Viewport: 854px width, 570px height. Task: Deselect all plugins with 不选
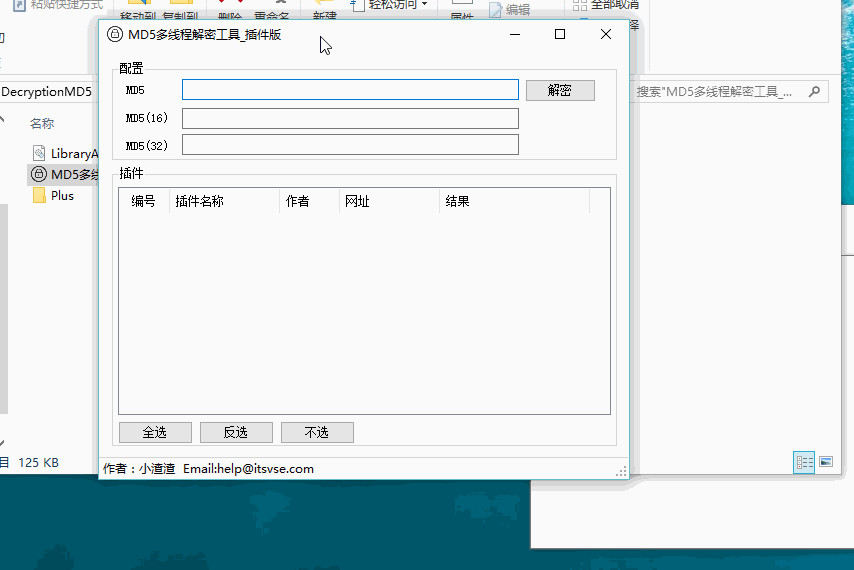317,432
